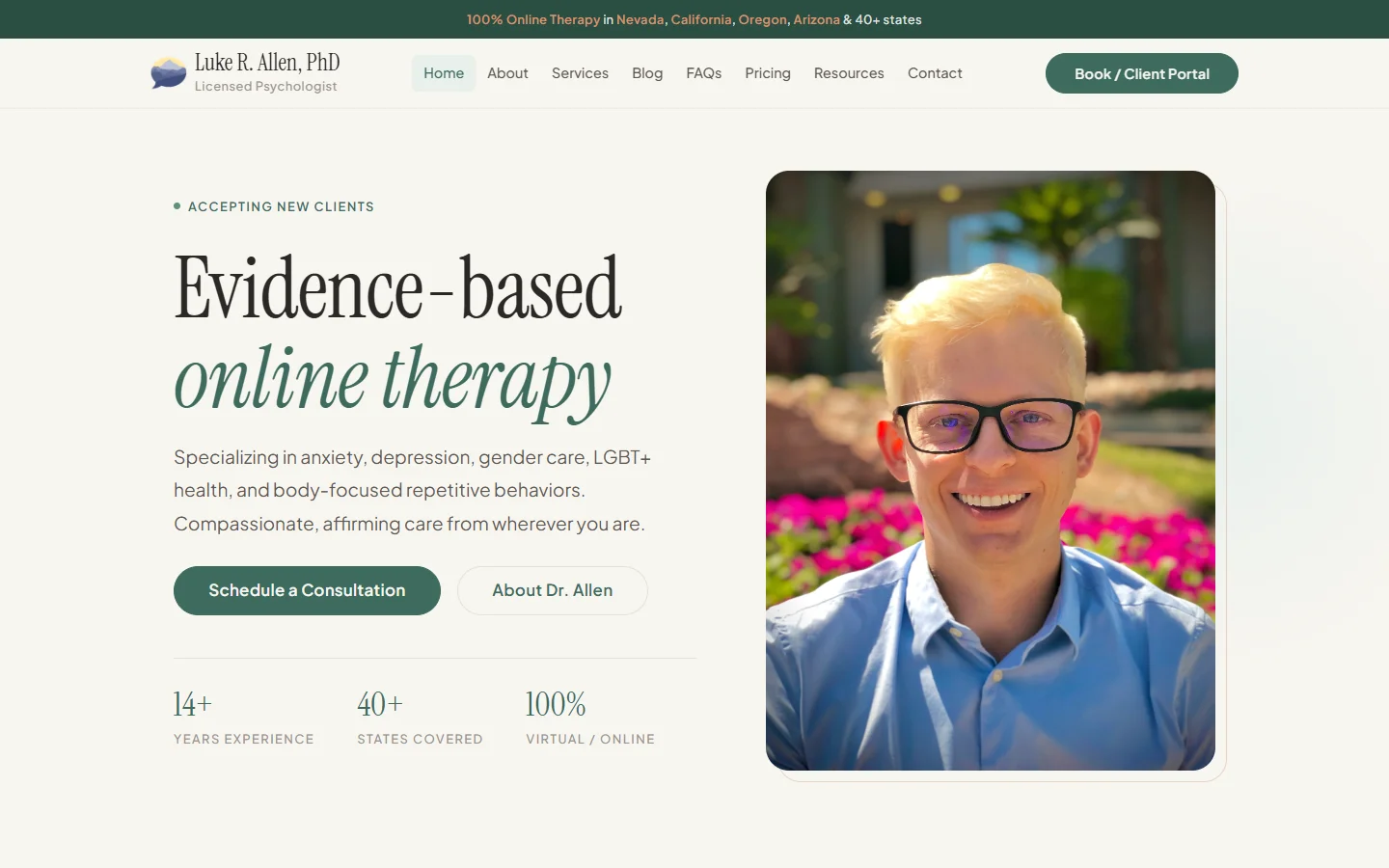Select the Oregon link in the announcement bar
Screen dimensions: 1389x868
tap(762, 19)
